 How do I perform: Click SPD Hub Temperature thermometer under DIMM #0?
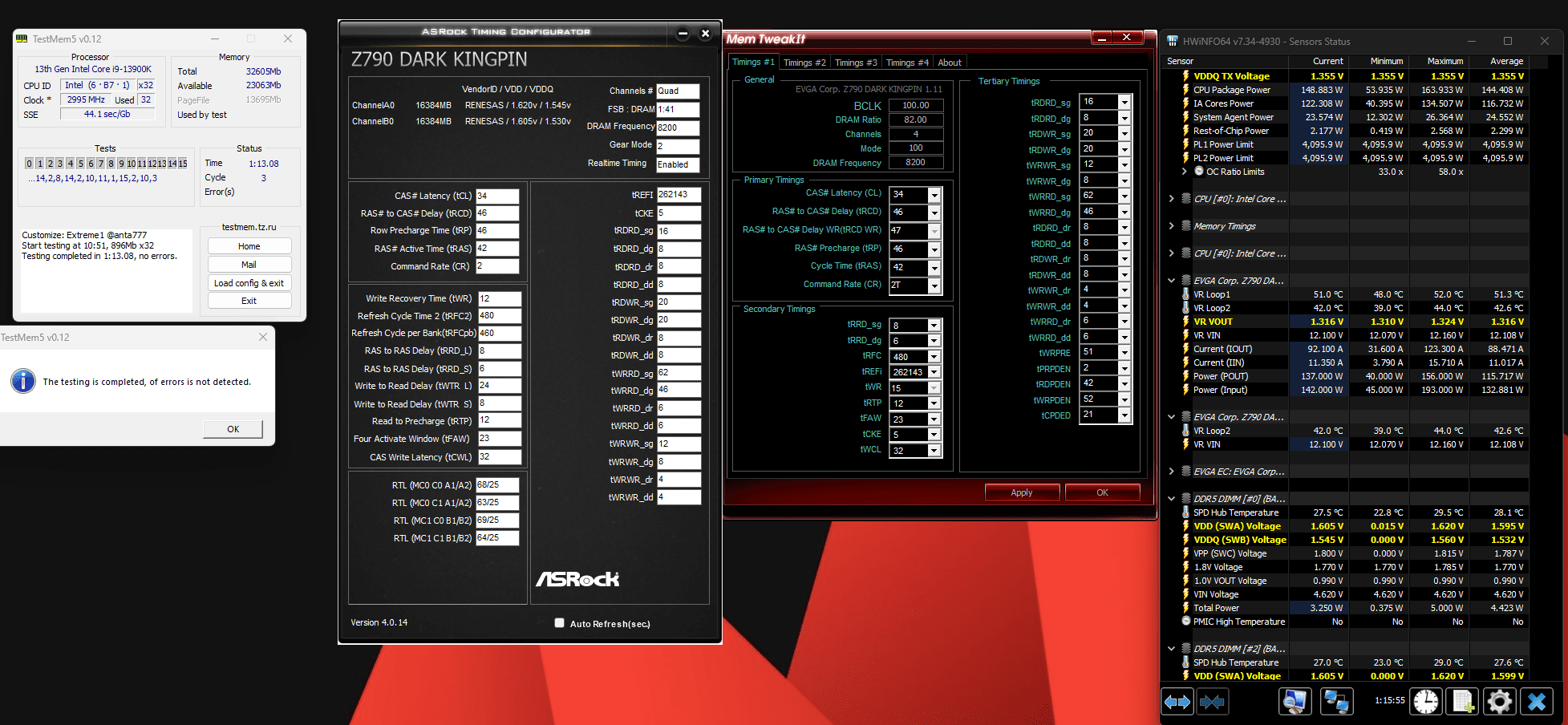point(1185,512)
